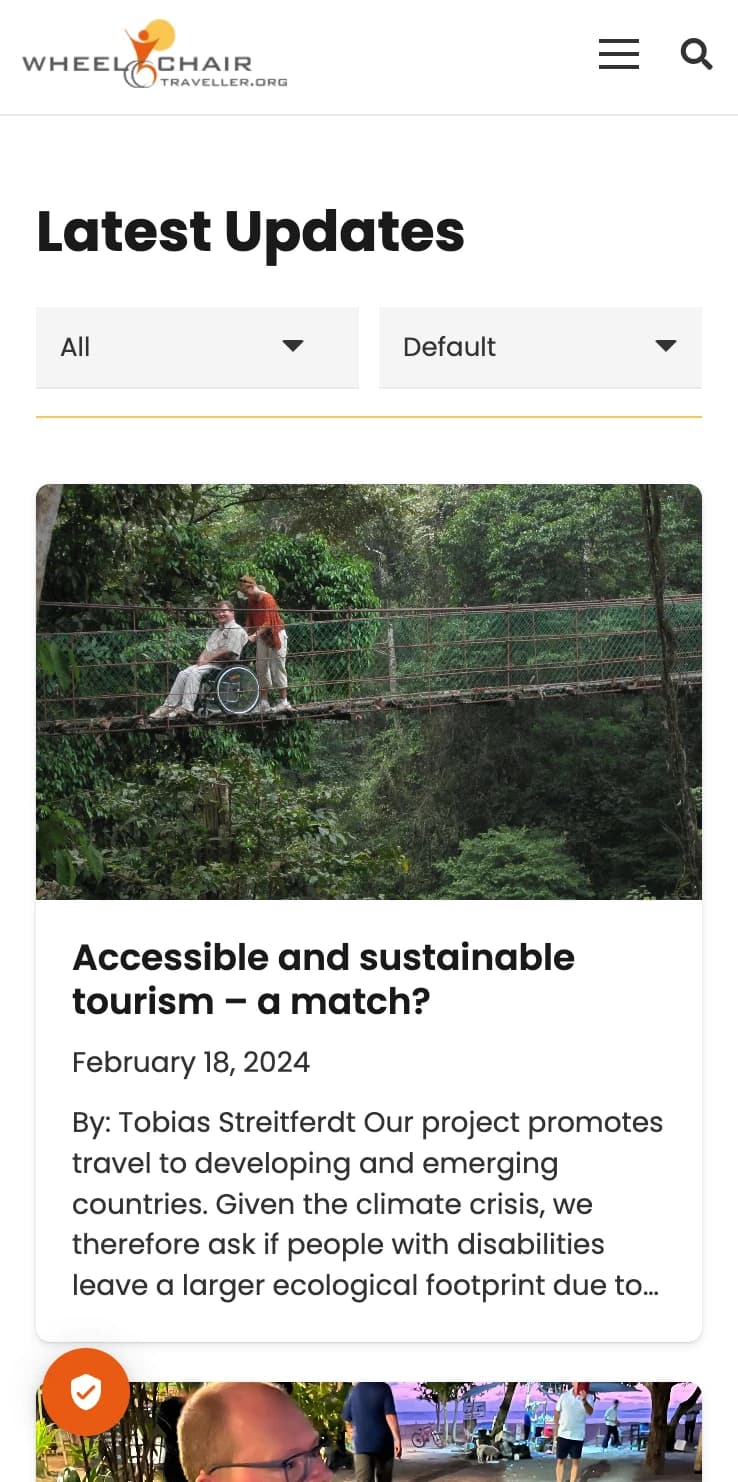Open the "Accessible and sustainable tourism" article title

pos(323,978)
